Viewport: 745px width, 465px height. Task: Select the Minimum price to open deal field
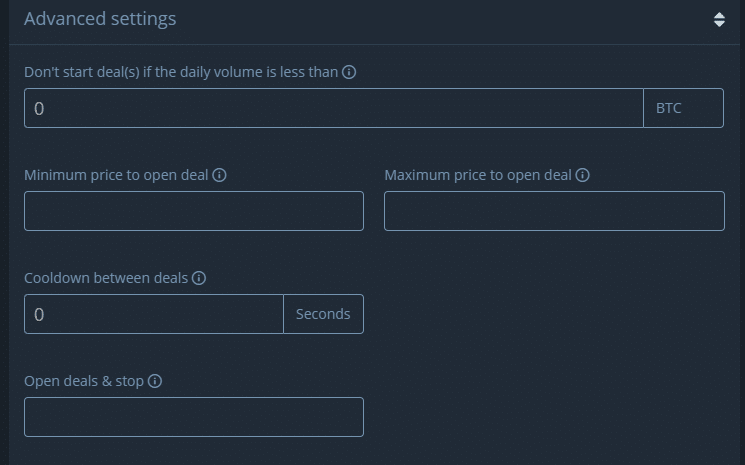pyautogui.click(x=194, y=211)
